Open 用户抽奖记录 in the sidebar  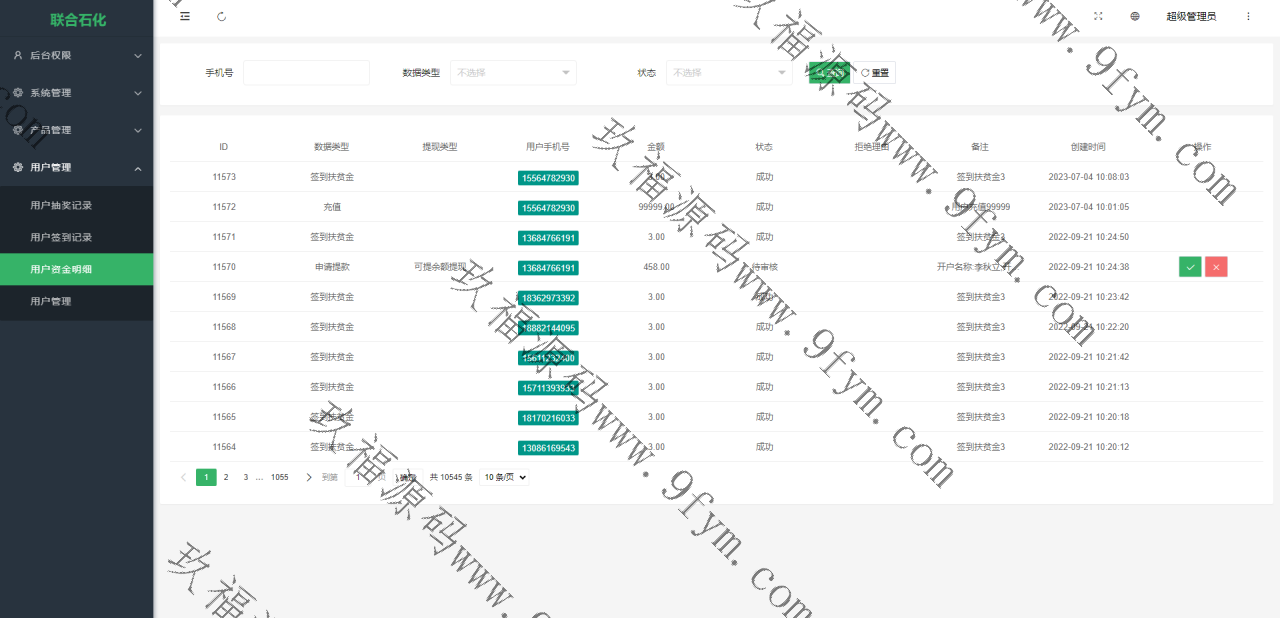[61, 205]
